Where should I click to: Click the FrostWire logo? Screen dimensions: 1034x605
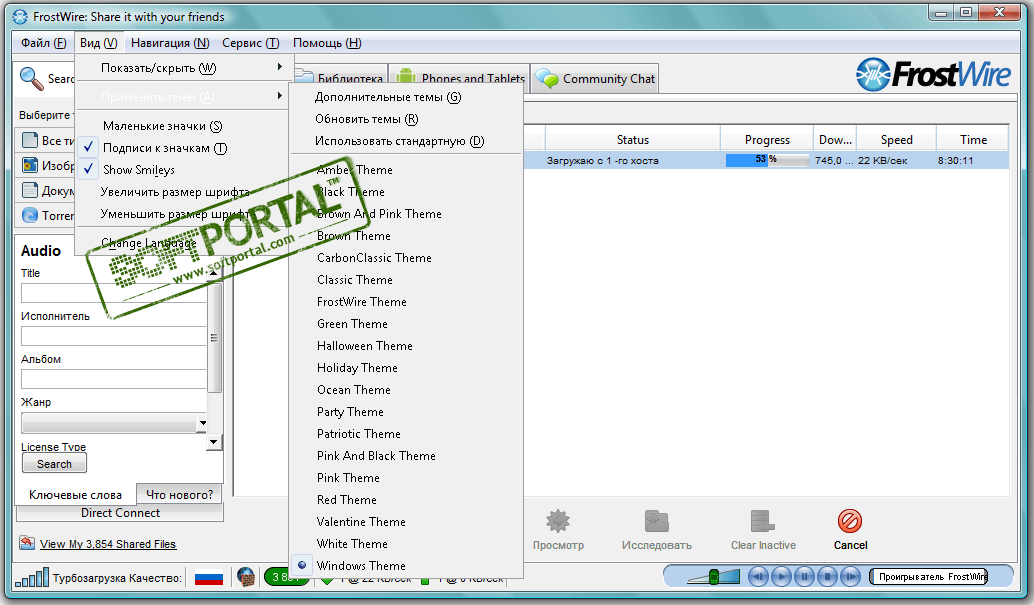click(932, 74)
